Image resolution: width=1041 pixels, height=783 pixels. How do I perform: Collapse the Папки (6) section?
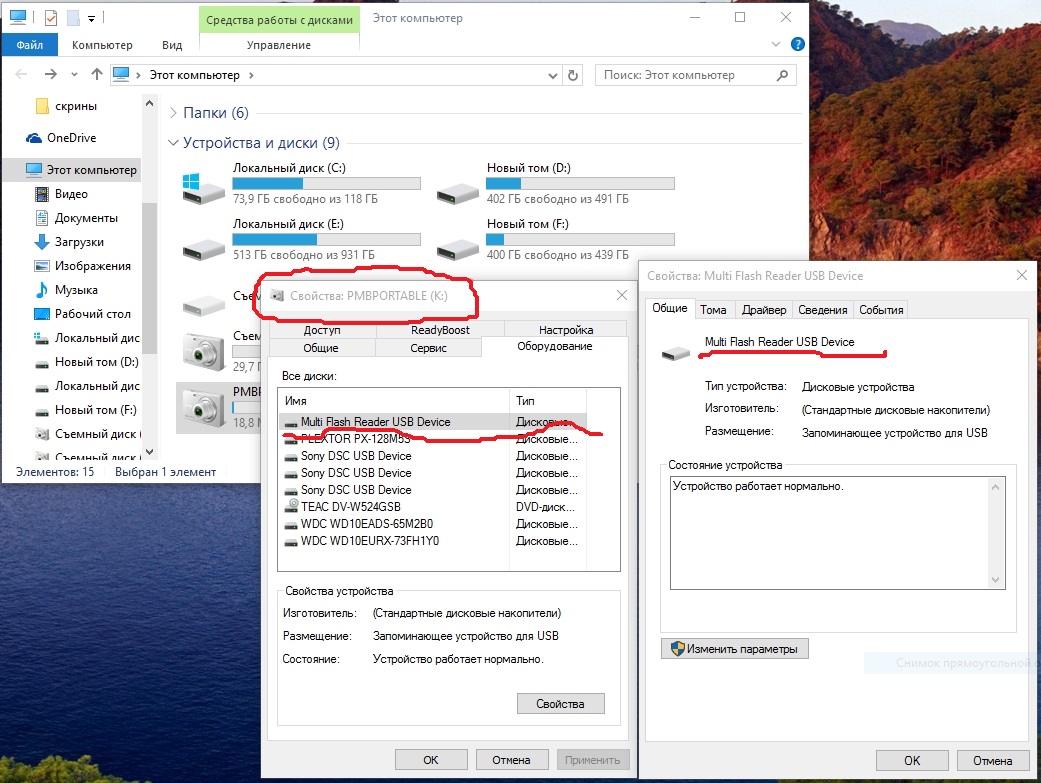tap(174, 113)
